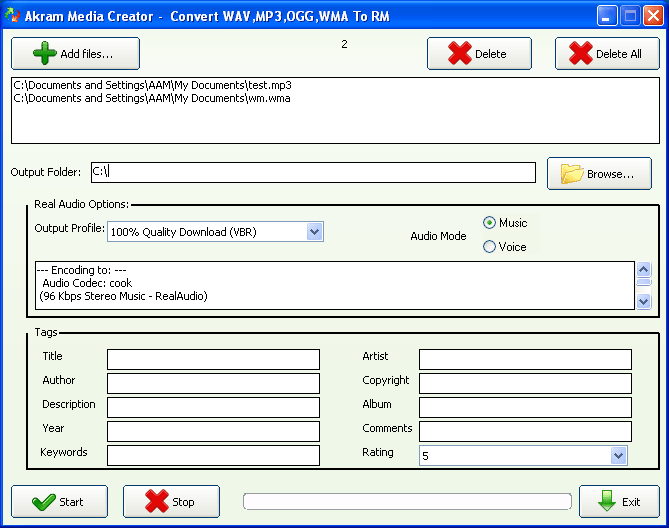Click into the Author tag field
This screenshot has height=528, width=669.
213,383
